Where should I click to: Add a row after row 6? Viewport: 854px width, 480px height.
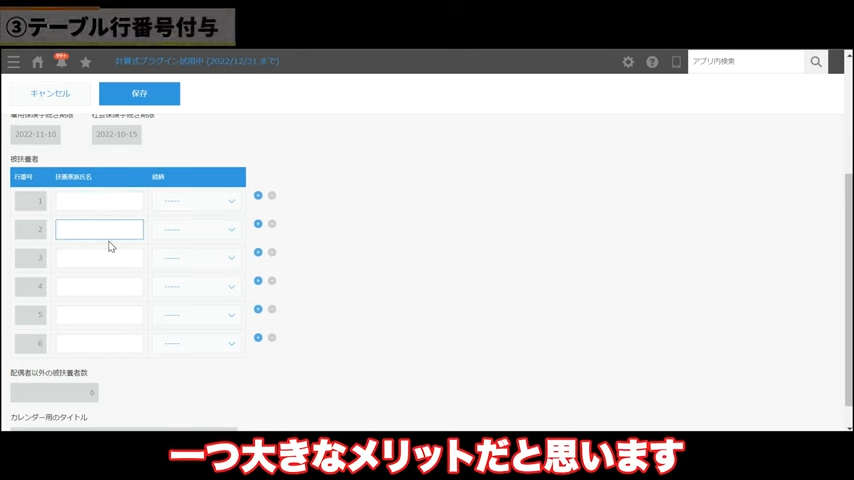(x=258, y=338)
